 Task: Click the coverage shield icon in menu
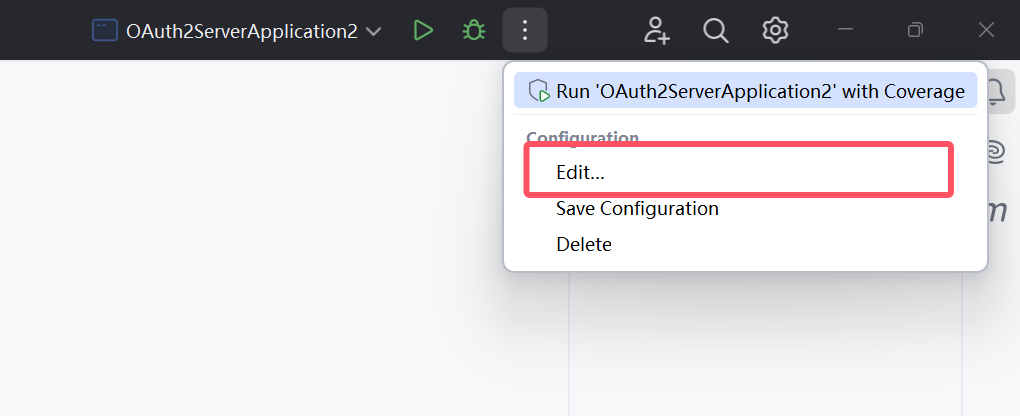point(539,91)
